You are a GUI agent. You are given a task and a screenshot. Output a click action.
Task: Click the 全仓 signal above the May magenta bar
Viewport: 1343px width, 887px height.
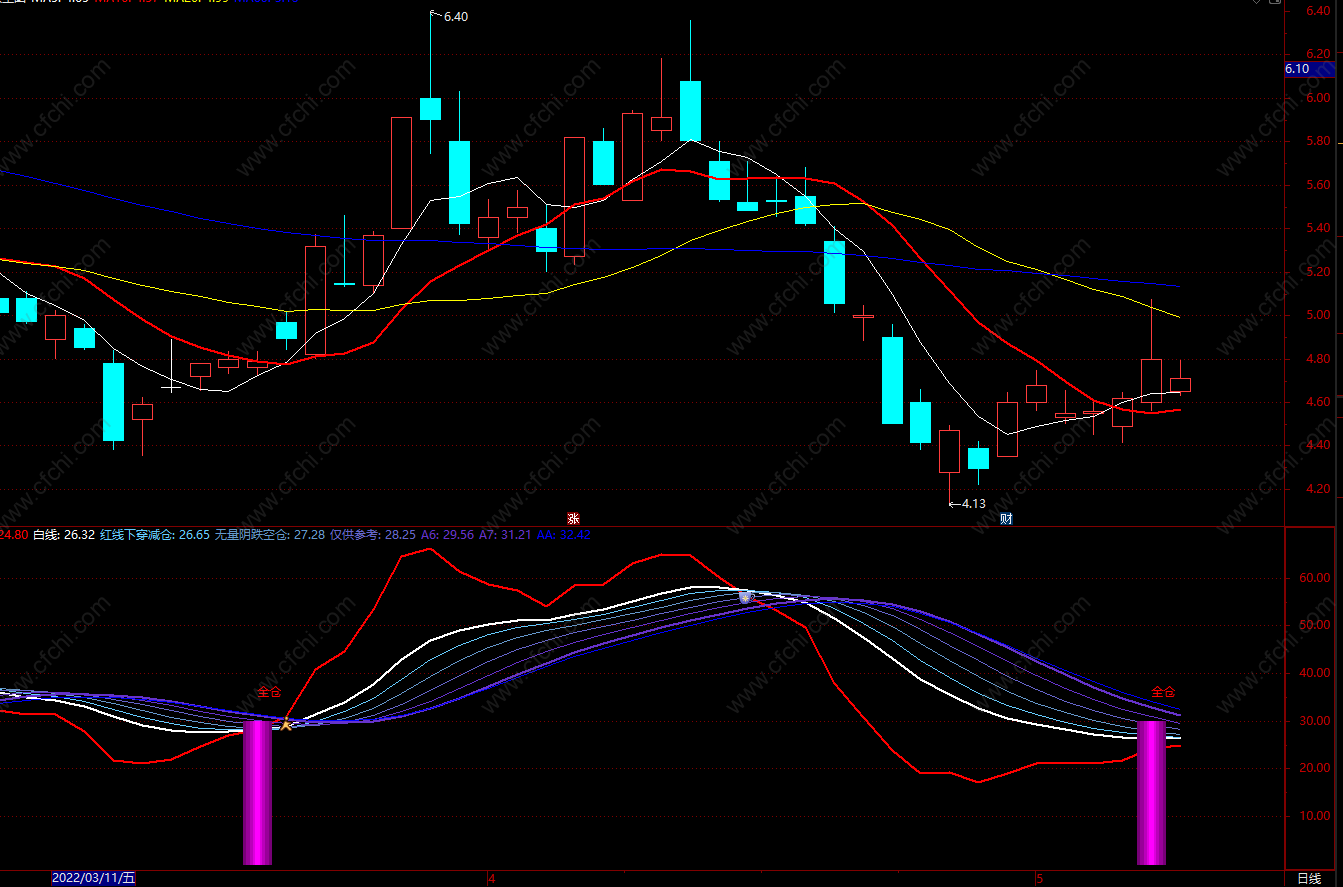[x=1163, y=692]
